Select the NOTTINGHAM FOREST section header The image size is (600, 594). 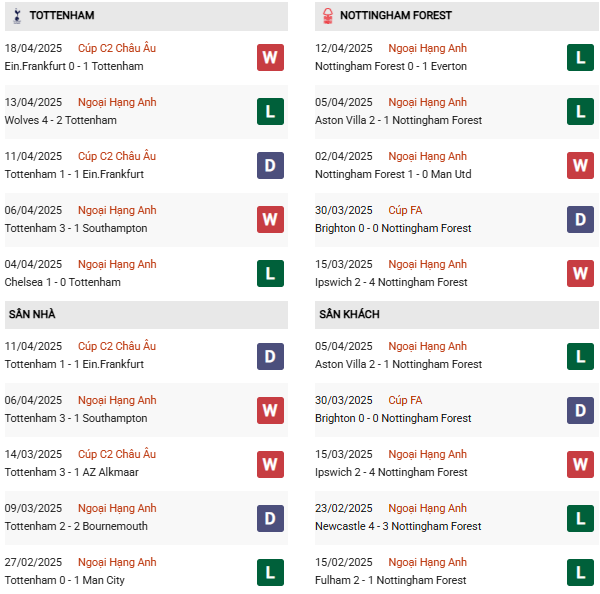(x=395, y=16)
